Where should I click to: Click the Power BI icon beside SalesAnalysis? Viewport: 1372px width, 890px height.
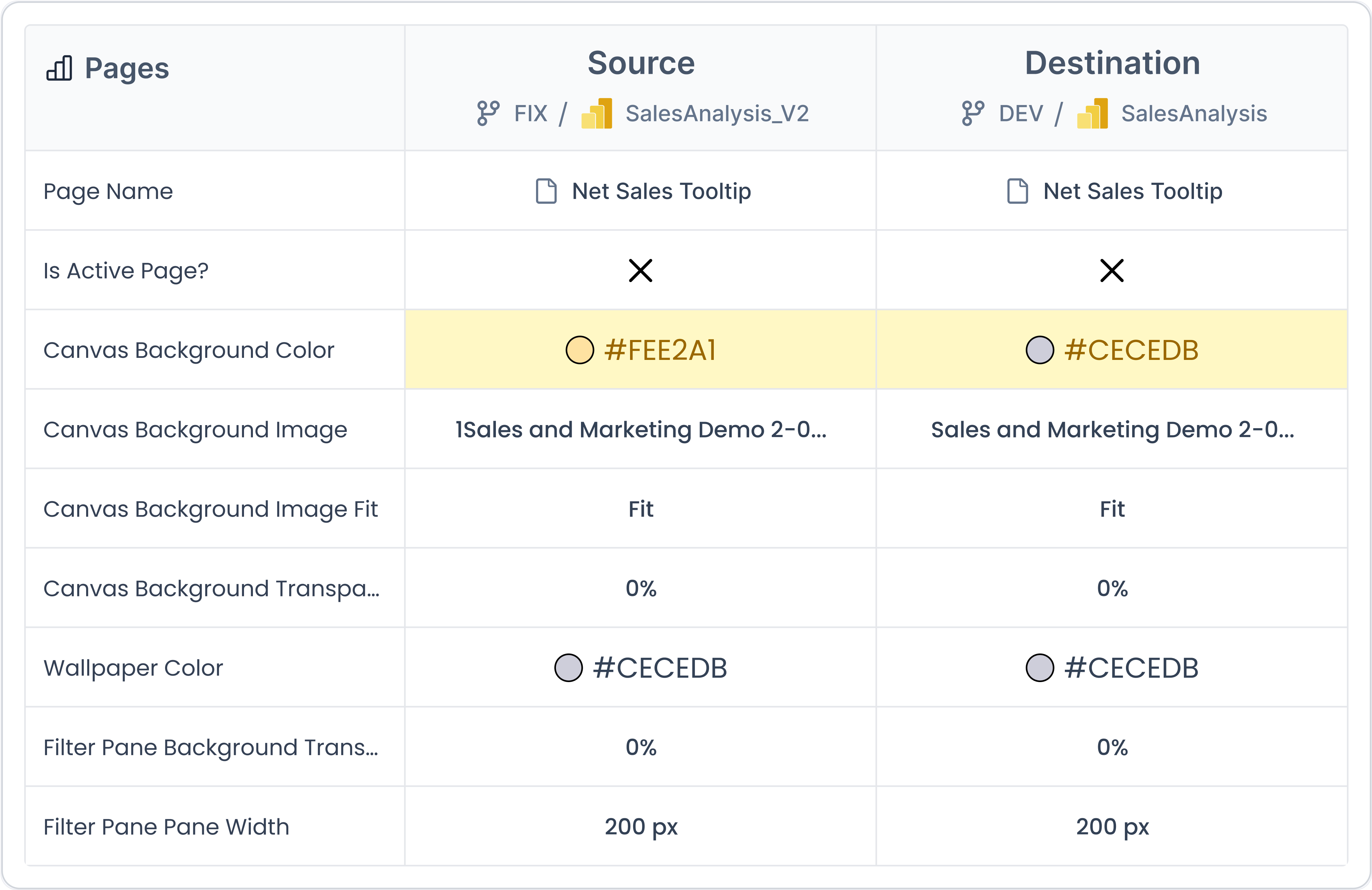(1092, 113)
